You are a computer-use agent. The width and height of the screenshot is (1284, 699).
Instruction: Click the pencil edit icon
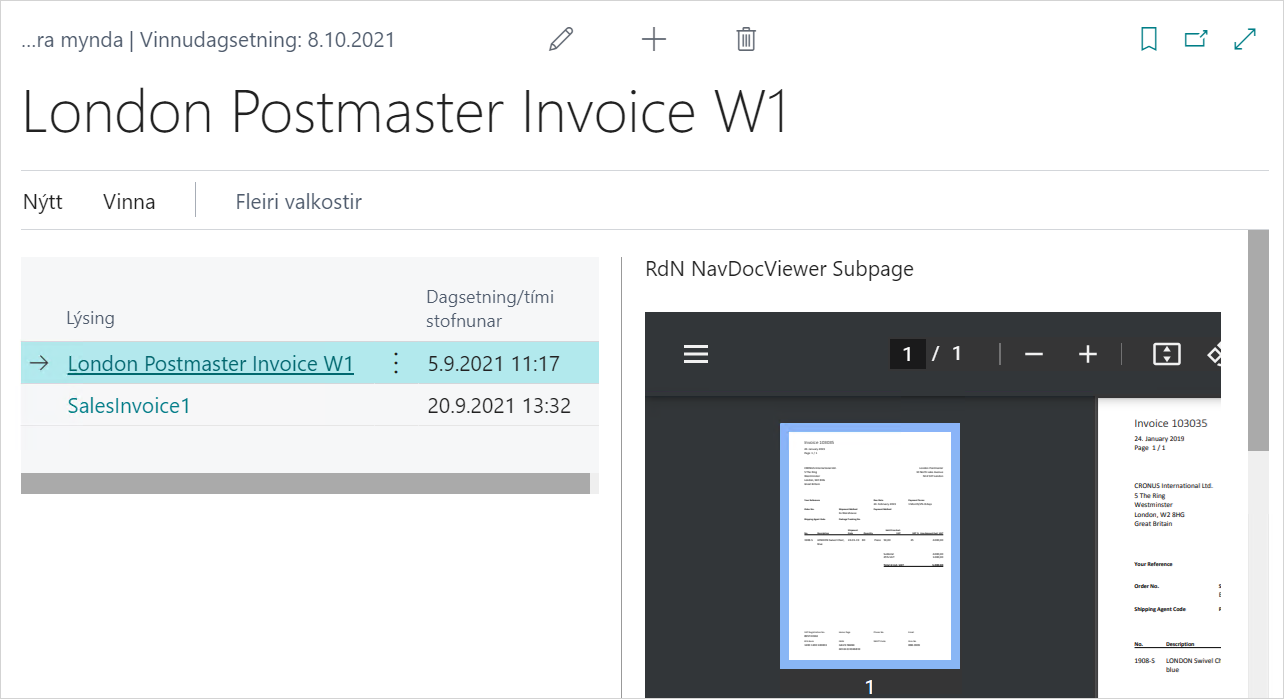[x=561, y=40]
